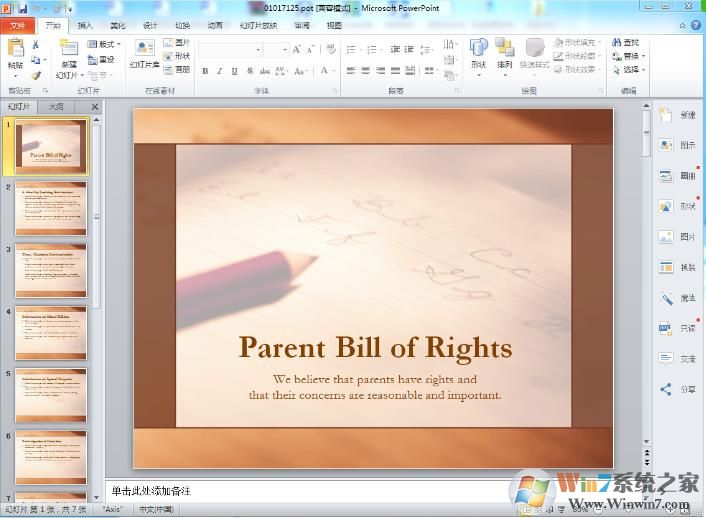
Task: Click 'Parent Bill of Rights' title text
Action: point(375,347)
